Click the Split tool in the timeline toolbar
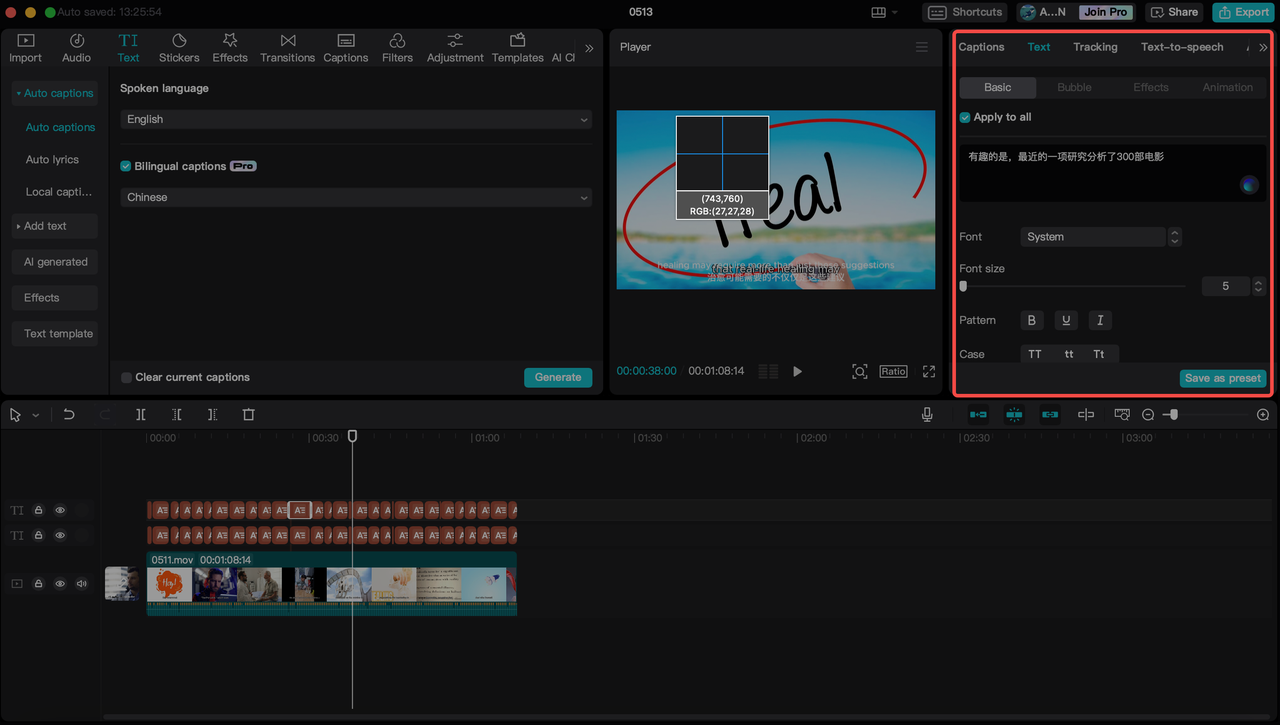This screenshot has width=1280, height=725. click(x=141, y=414)
